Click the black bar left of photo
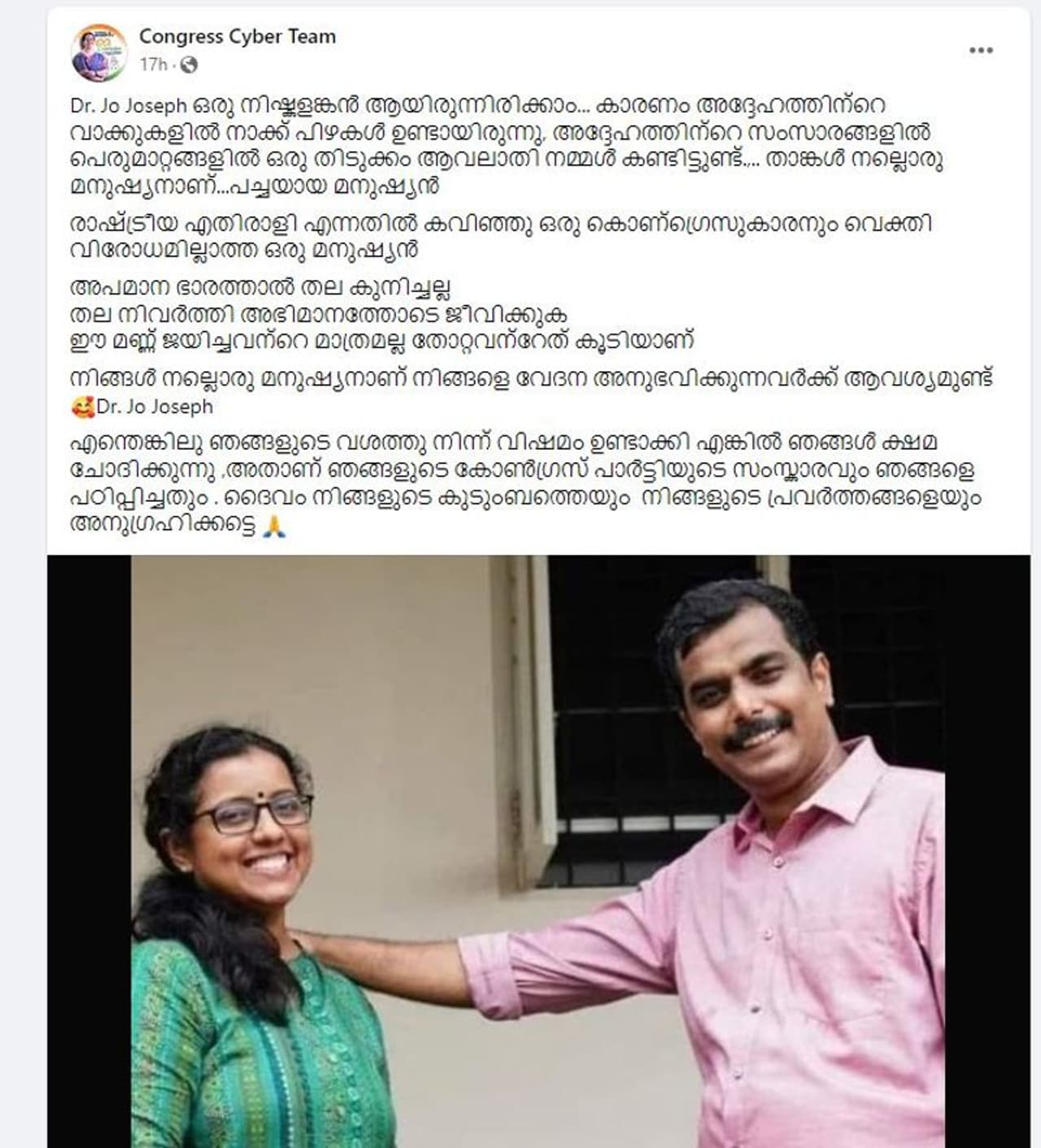Image resolution: width=1041 pixels, height=1148 pixels. [x=89, y=851]
